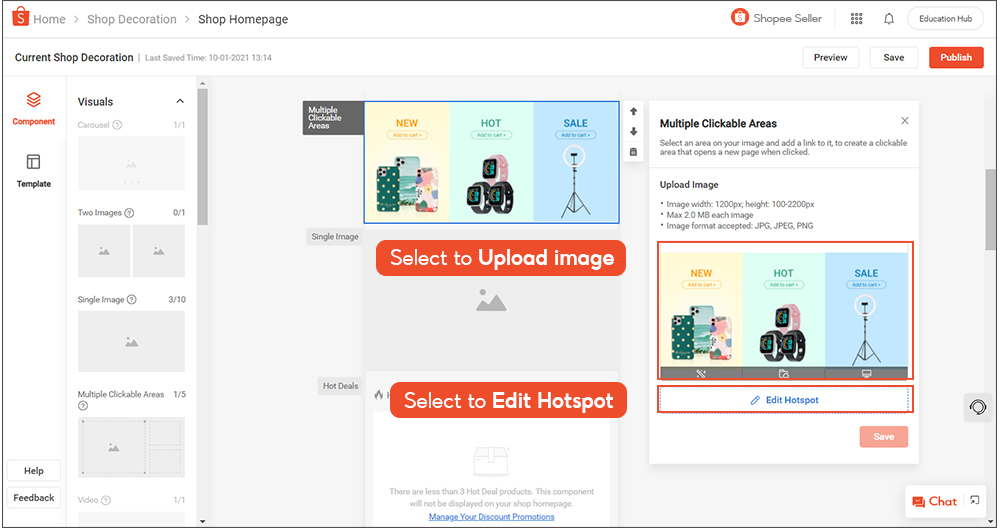The height and width of the screenshot is (528, 1000).
Task: Move component up with arrow icon
Action: pos(633,111)
